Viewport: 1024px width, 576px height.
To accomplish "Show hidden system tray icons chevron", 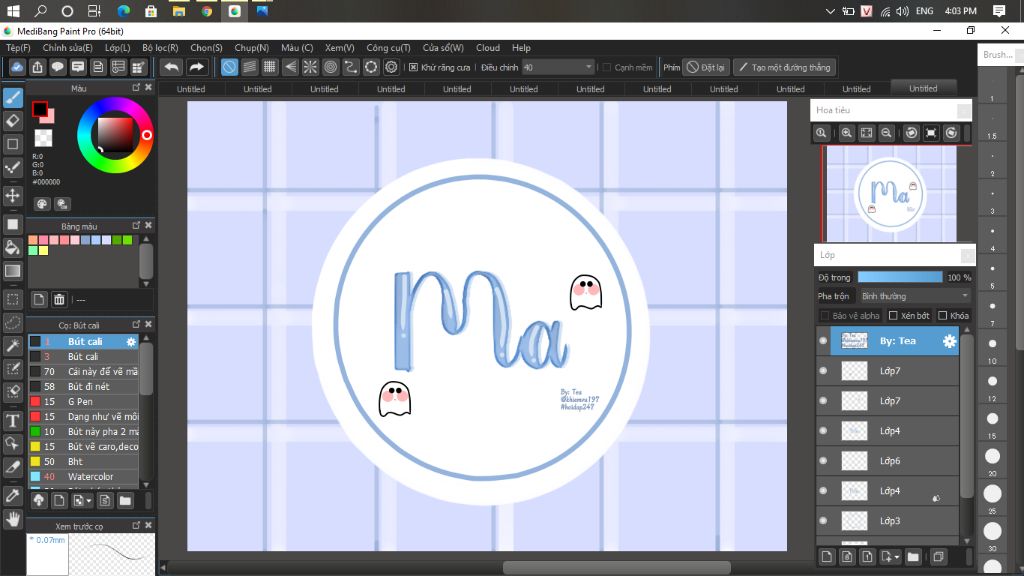I will (x=830, y=11).
